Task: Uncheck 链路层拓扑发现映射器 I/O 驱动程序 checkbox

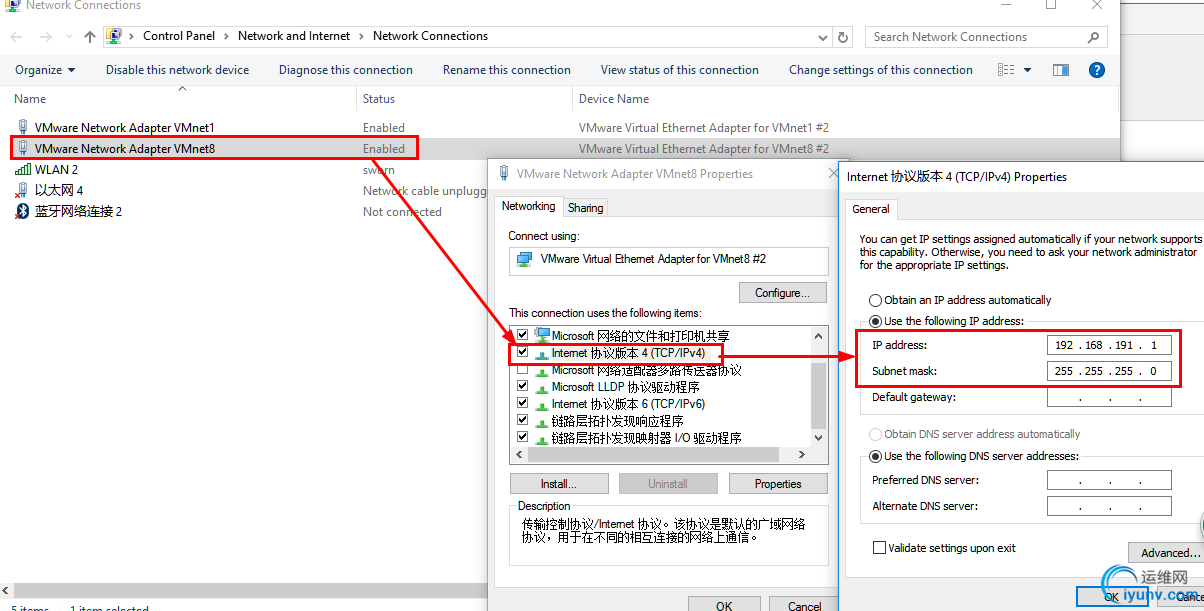Action: 522,438
